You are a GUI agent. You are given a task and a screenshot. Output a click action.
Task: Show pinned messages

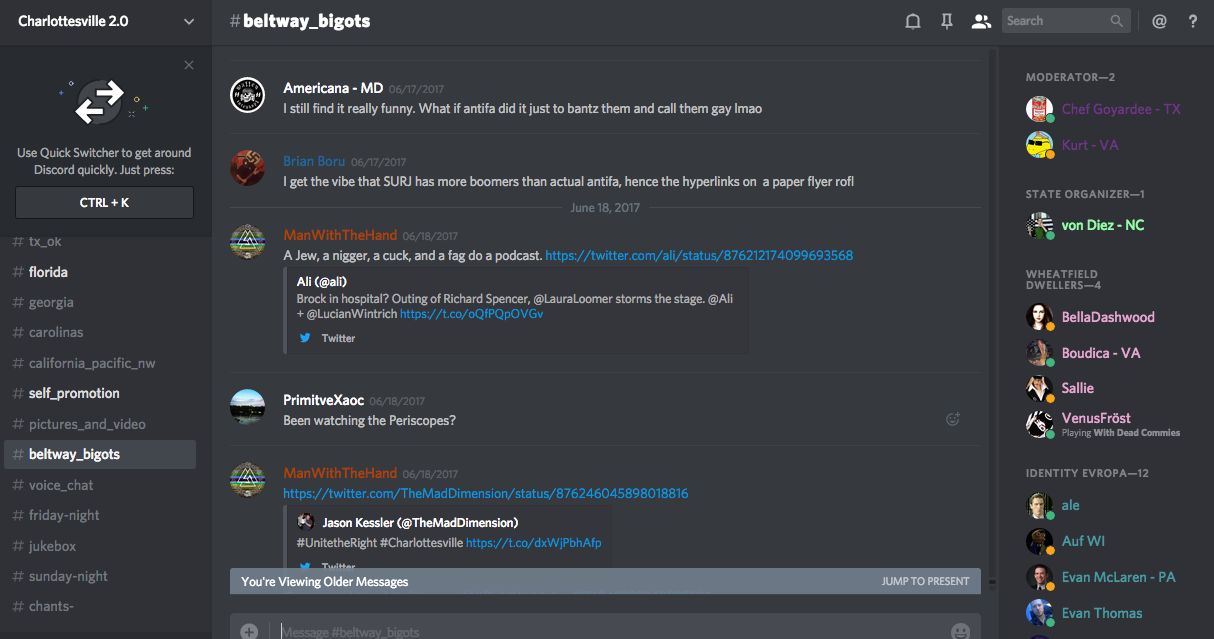tap(946, 21)
